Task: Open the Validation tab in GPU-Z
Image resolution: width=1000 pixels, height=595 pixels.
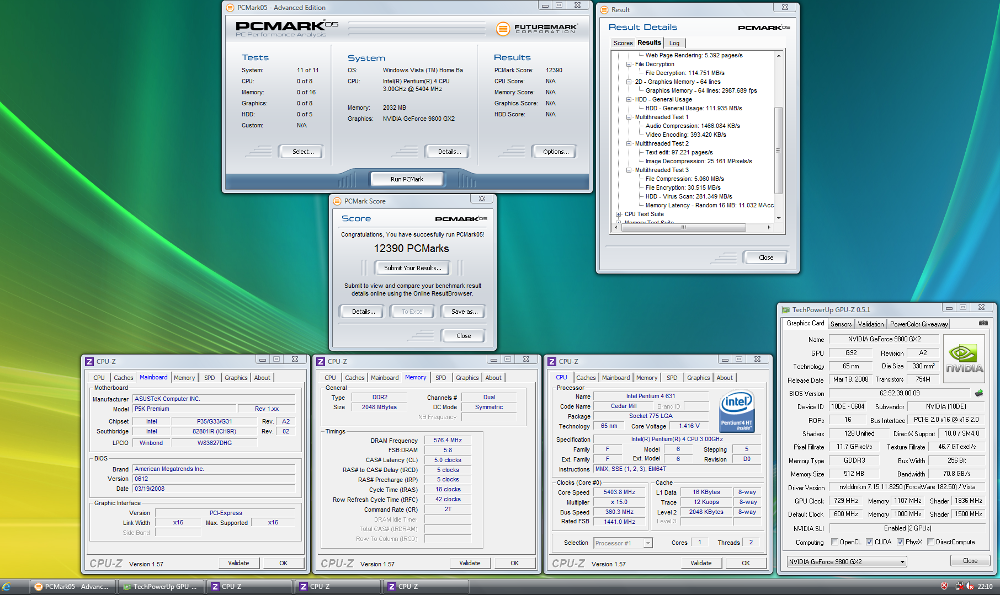Action: [x=871, y=324]
